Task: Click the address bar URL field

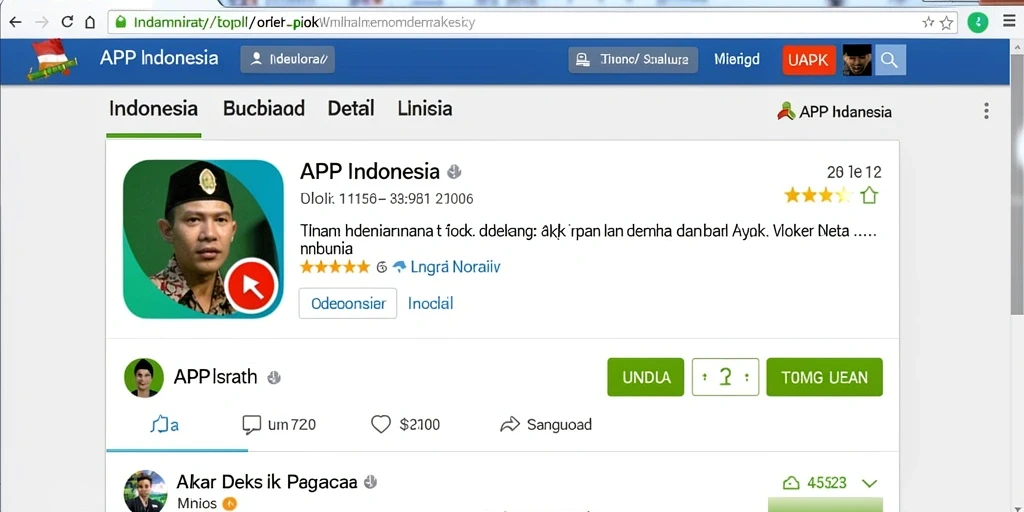Action: [x=532, y=22]
